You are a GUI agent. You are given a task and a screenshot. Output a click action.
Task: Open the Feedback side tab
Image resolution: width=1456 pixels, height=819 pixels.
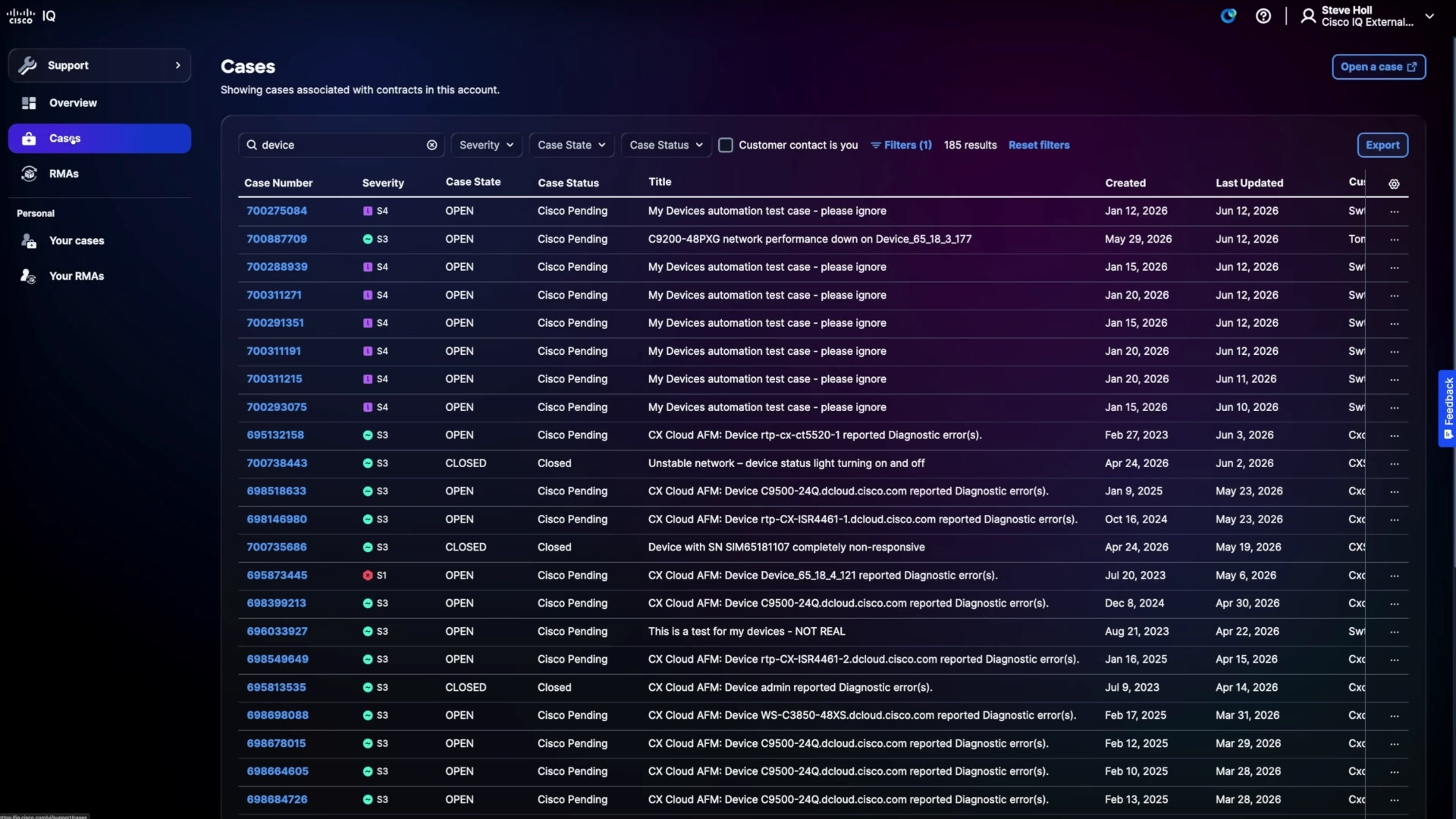tap(1447, 408)
